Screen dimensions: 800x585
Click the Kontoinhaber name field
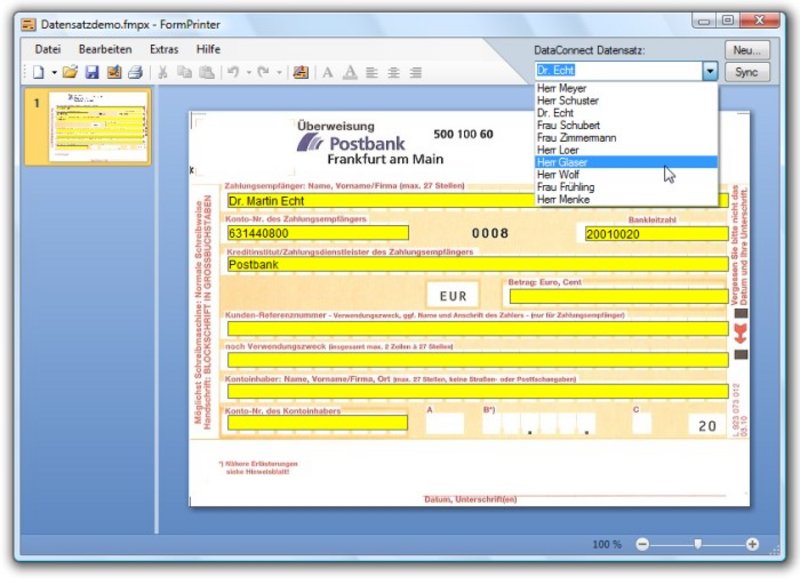click(478, 391)
